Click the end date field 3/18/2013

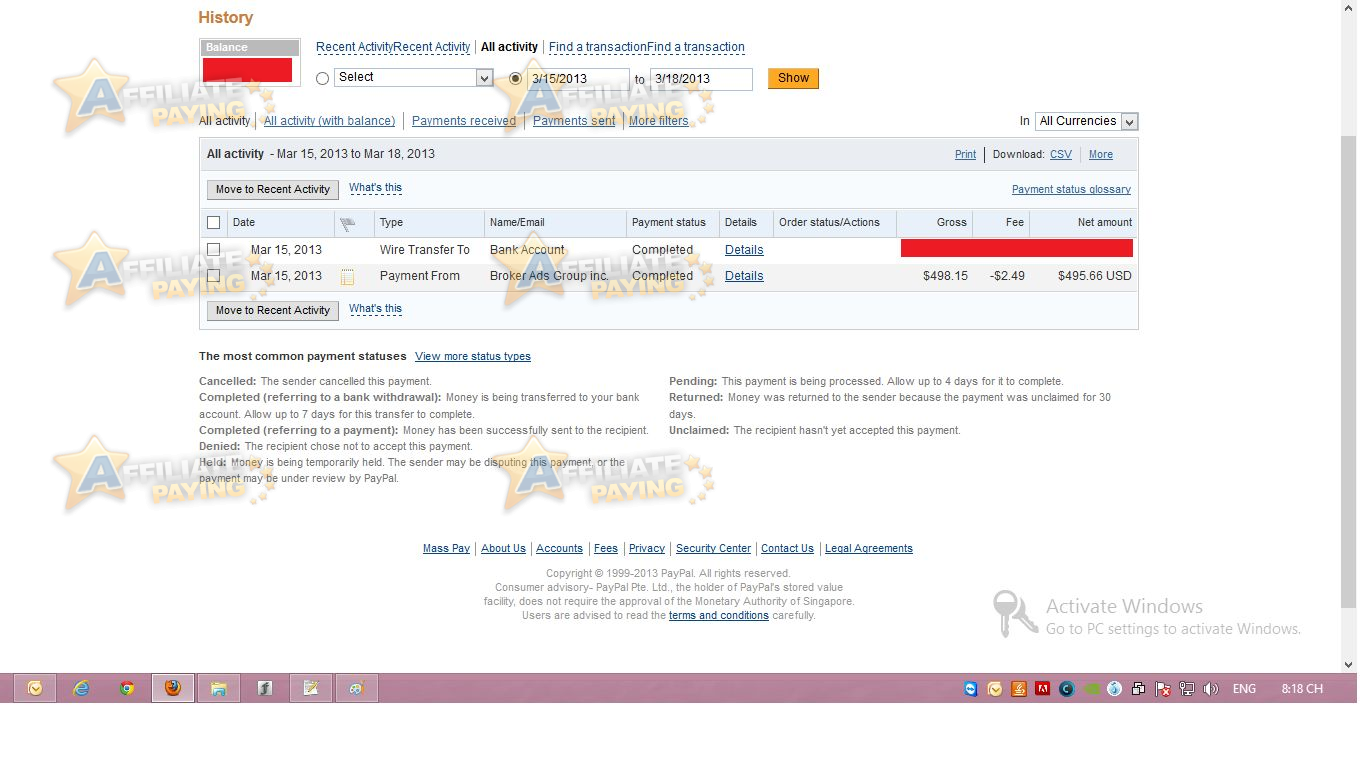pyautogui.click(x=701, y=79)
